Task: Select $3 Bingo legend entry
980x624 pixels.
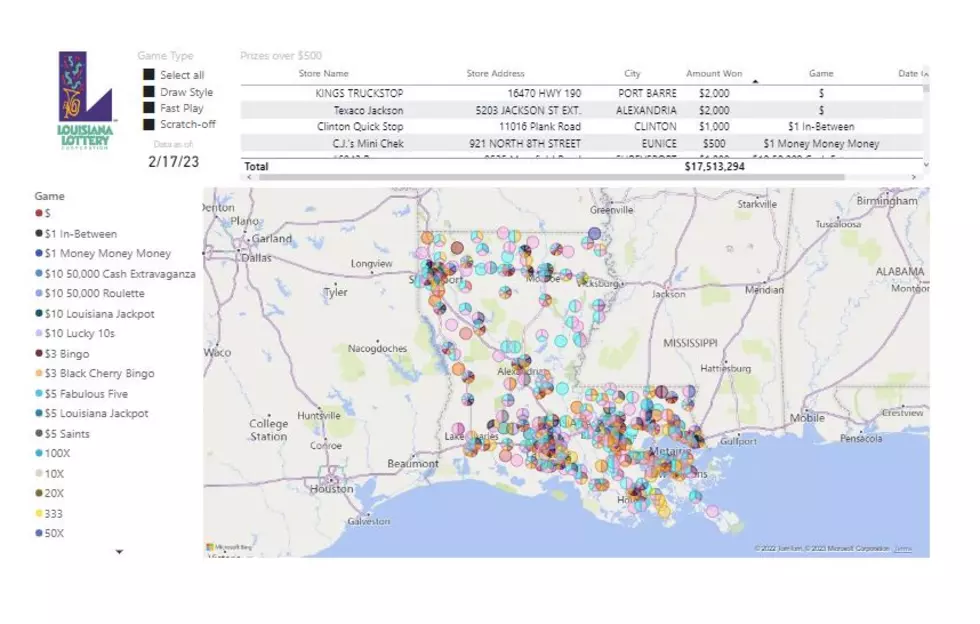Action: (x=62, y=353)
